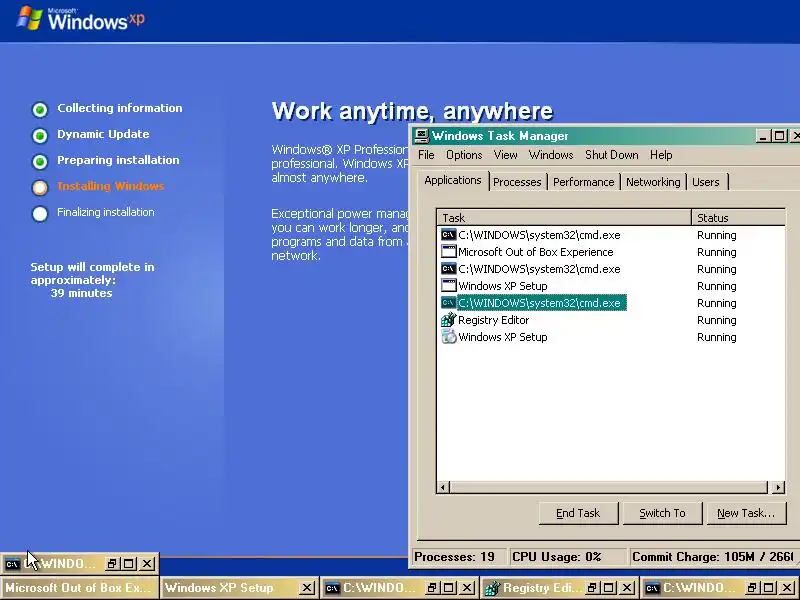This screenshot has height=600, width=800.
Task: Click the Finalizing installation step label
Action: 106,212
